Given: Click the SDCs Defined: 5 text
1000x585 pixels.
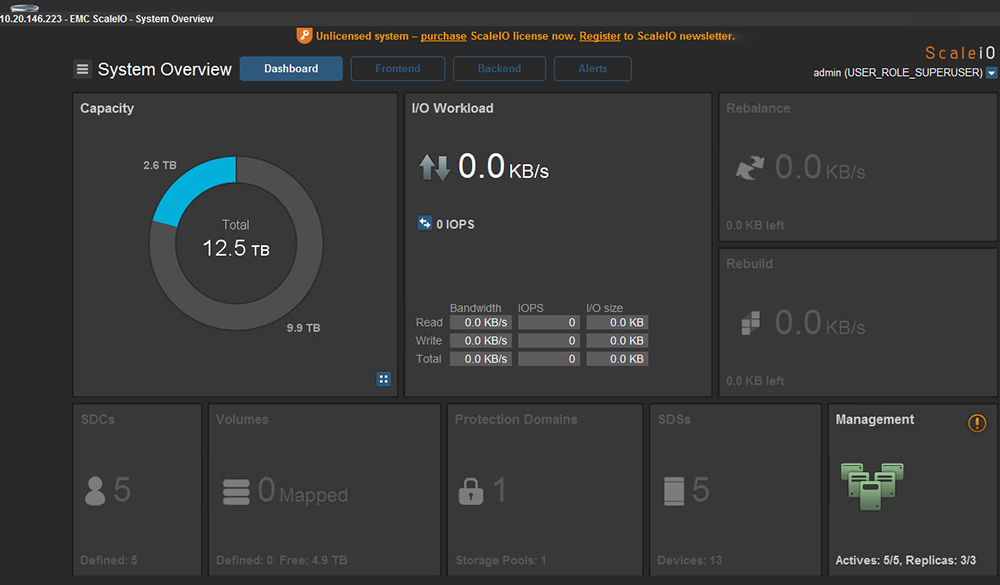Looking at the screenshot, I should coord(108,560).
